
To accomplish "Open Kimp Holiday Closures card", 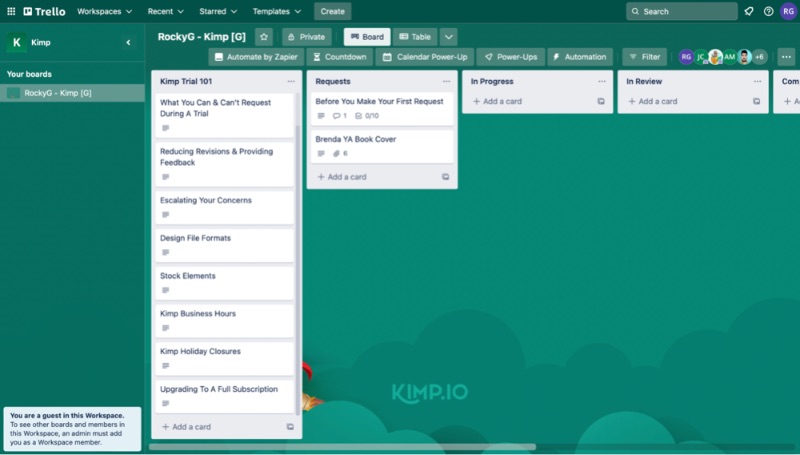I will click(224, 359).
